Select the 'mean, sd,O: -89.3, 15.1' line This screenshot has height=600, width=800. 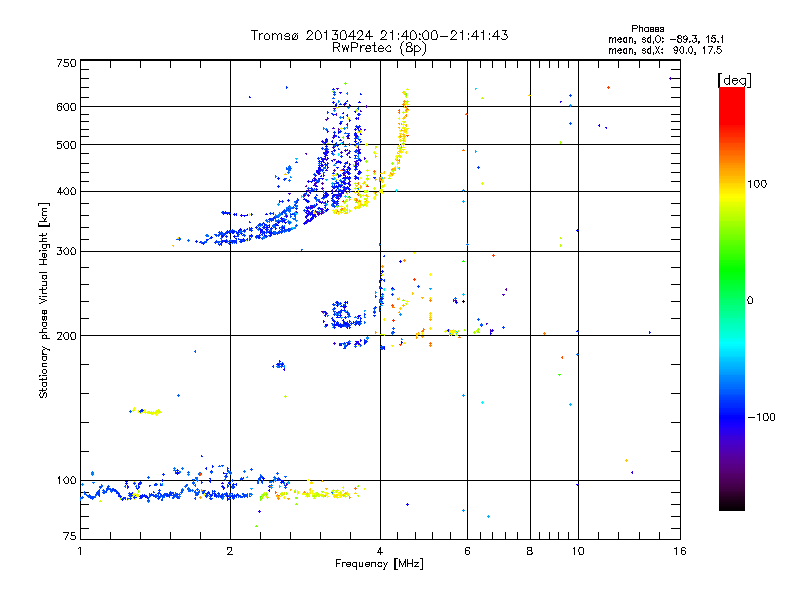(666, 39)
